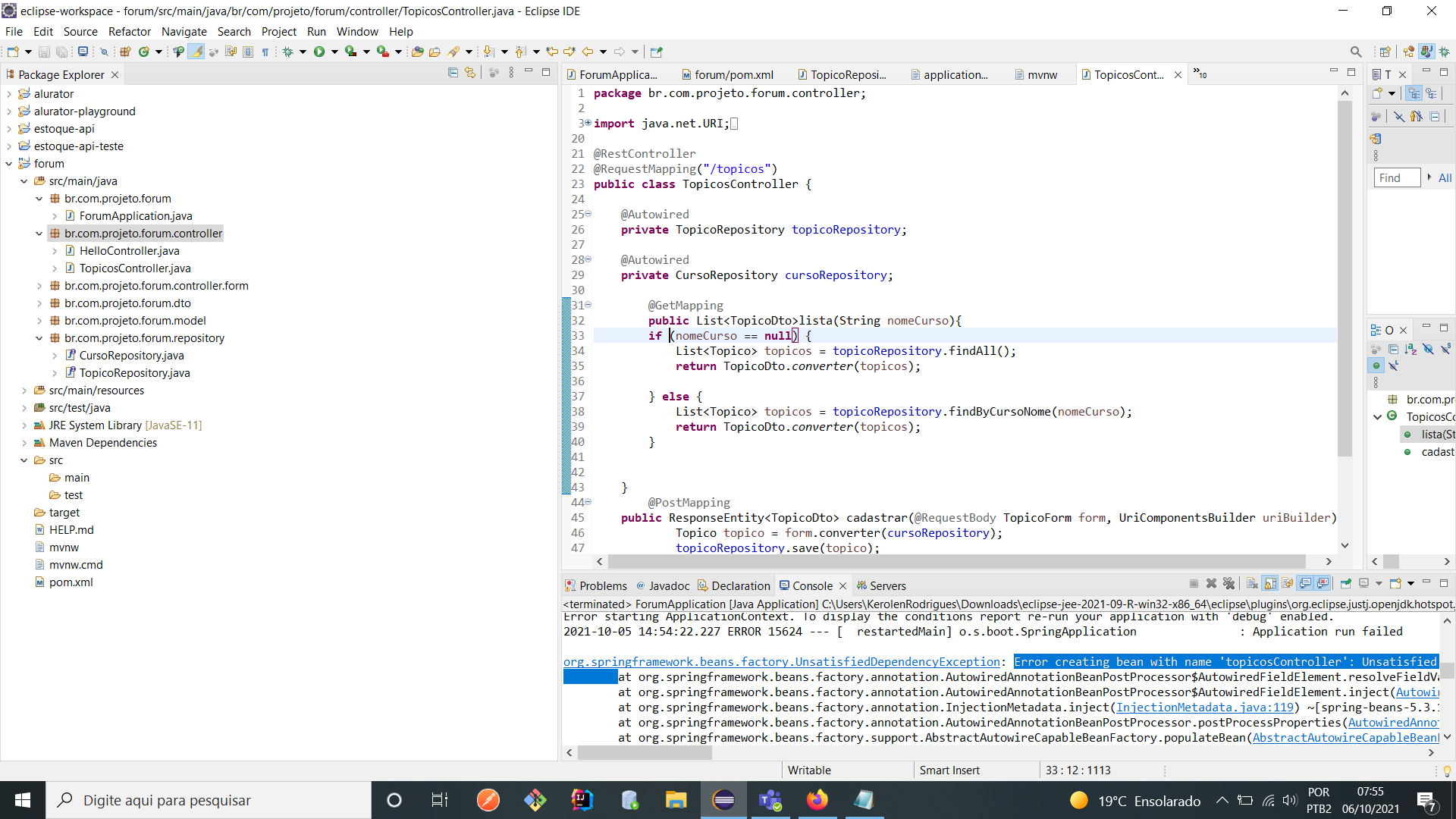Open the Run button dropdown arrow
Image resolution: width=1456 pixels, height=819 pixels.
(334, 52)
